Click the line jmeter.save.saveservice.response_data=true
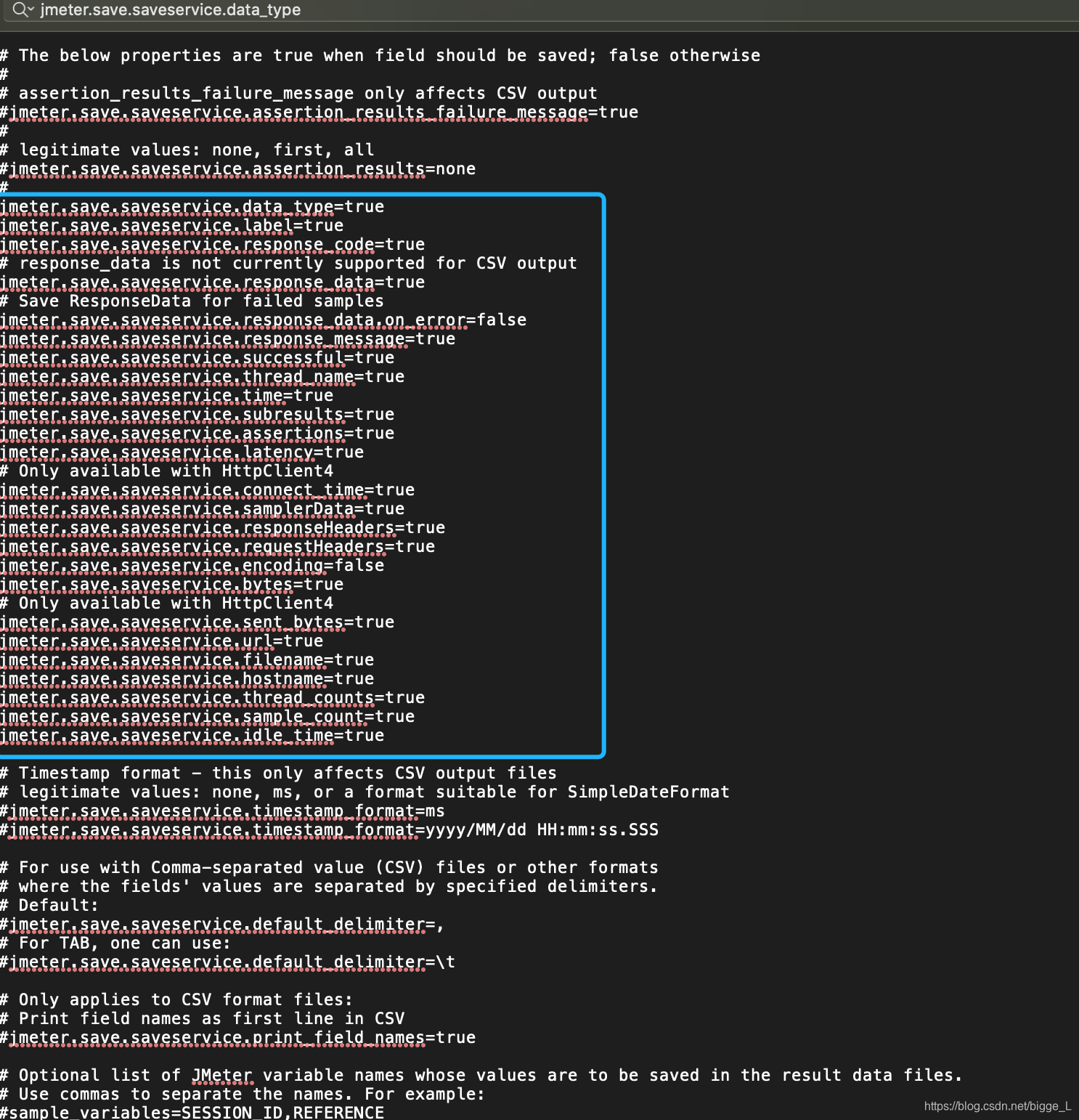1079x1120 pixels. (x=213, y=283)
